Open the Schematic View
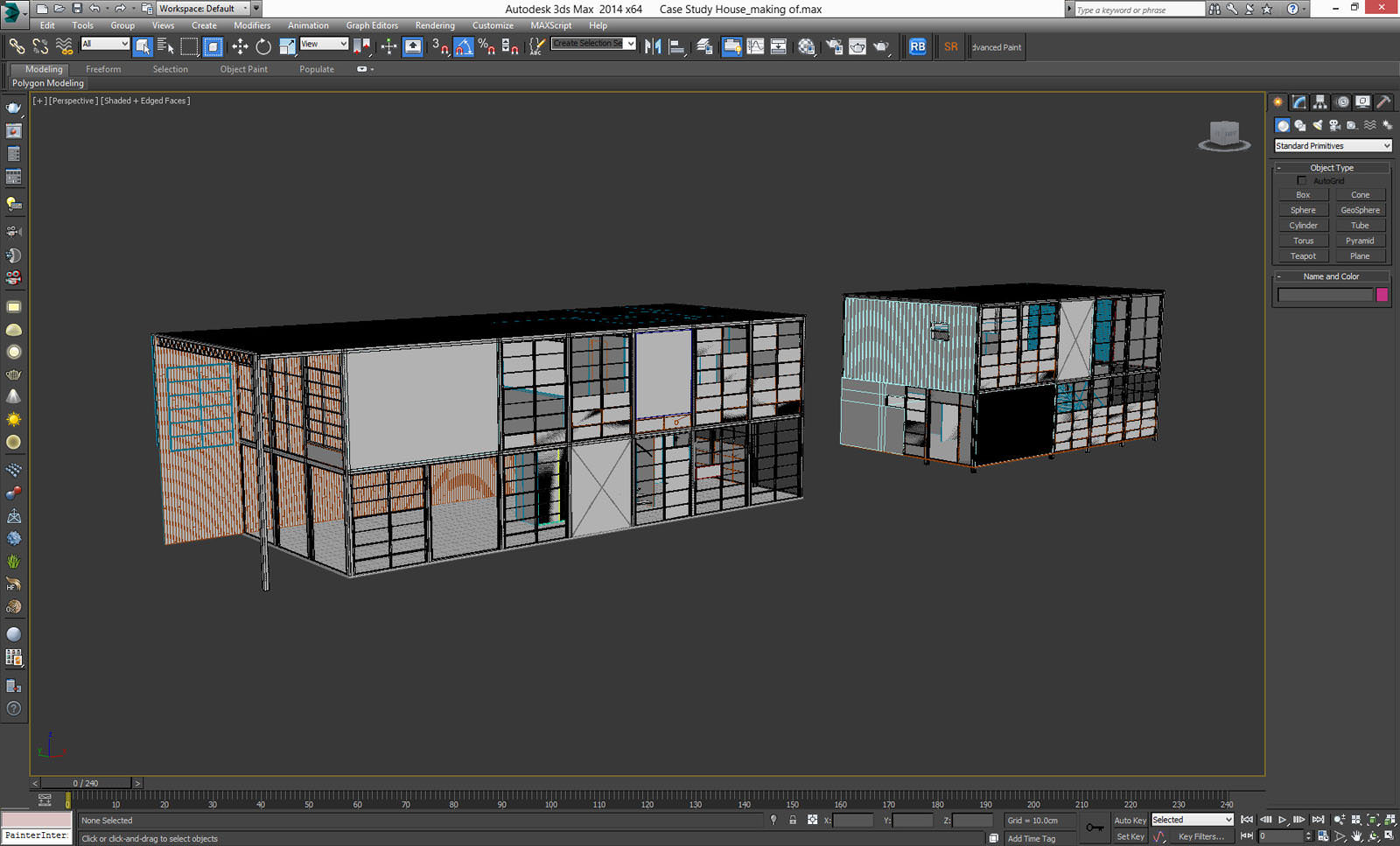The image size is (1400, 846). coord(778,46)
